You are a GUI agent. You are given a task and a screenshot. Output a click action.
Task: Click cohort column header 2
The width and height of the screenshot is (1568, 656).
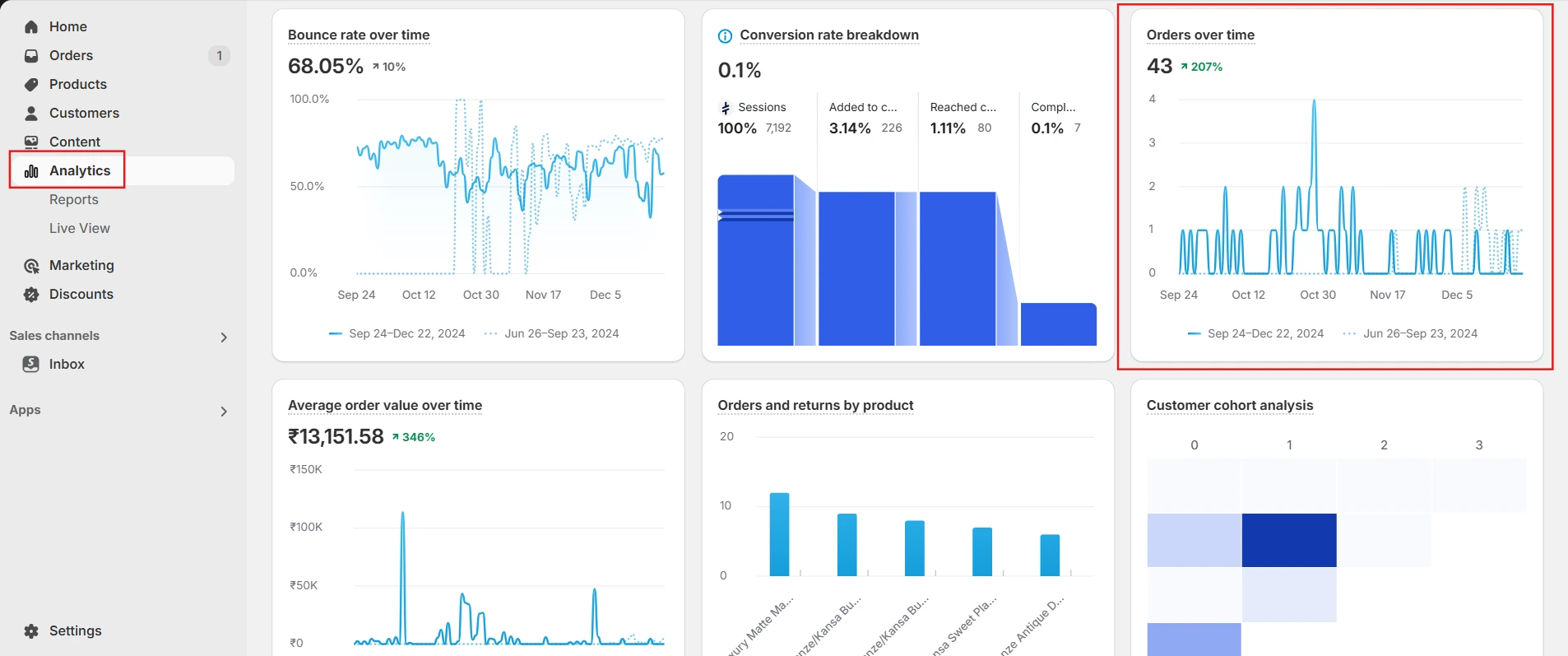point(1384,445)
